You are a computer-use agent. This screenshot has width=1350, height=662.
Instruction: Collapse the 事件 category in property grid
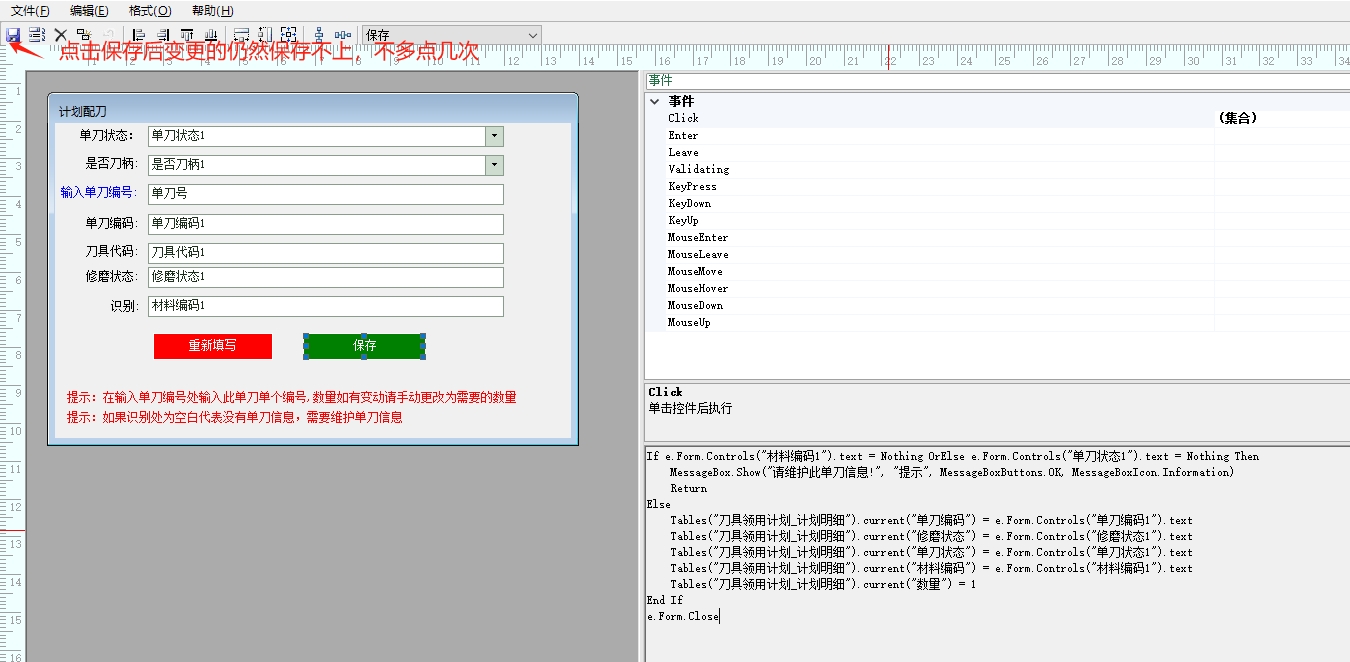[655, 101]
